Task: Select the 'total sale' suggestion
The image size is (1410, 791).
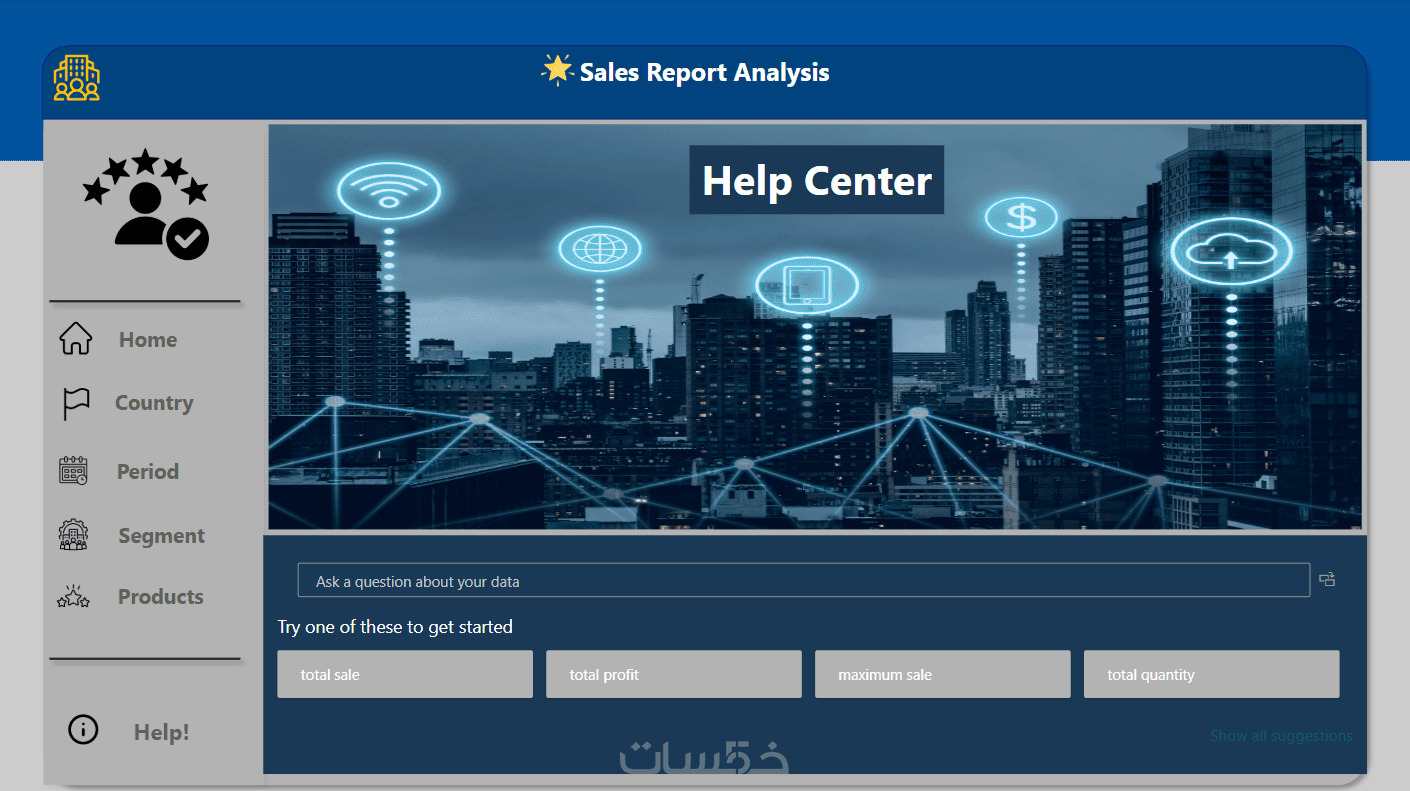Action: tap(405, 674)
